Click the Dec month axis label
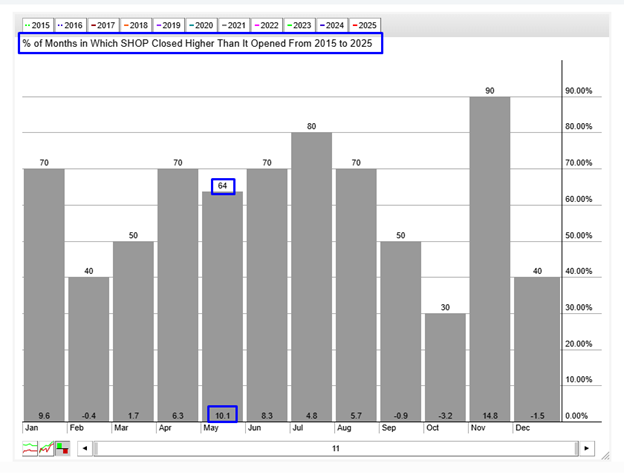This screenshot has height=475, width=624. pyautogui.click(x=523, y=428)
